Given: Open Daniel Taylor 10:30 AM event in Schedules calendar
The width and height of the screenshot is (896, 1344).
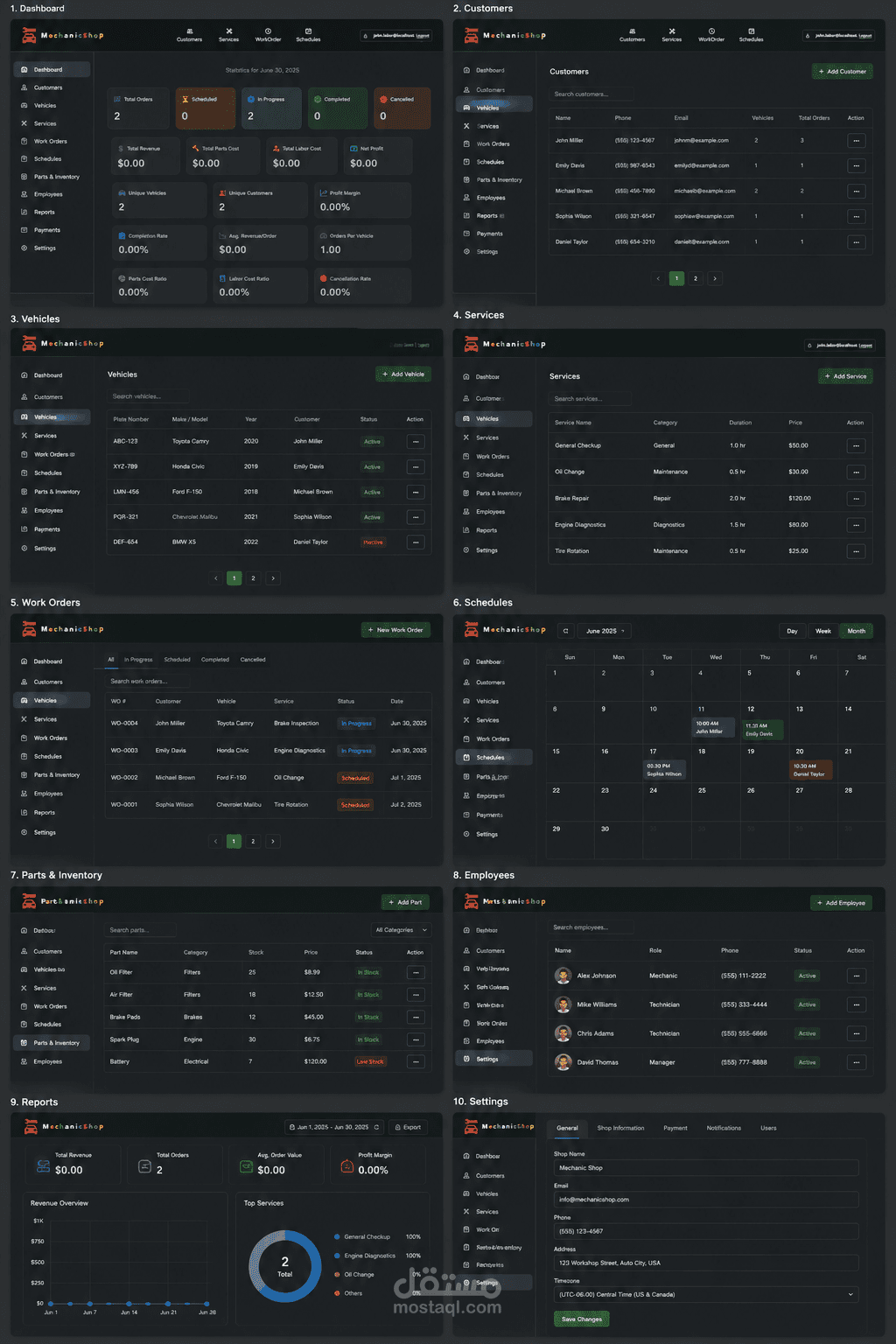Looking at the screenshot, I should (809, 770).
